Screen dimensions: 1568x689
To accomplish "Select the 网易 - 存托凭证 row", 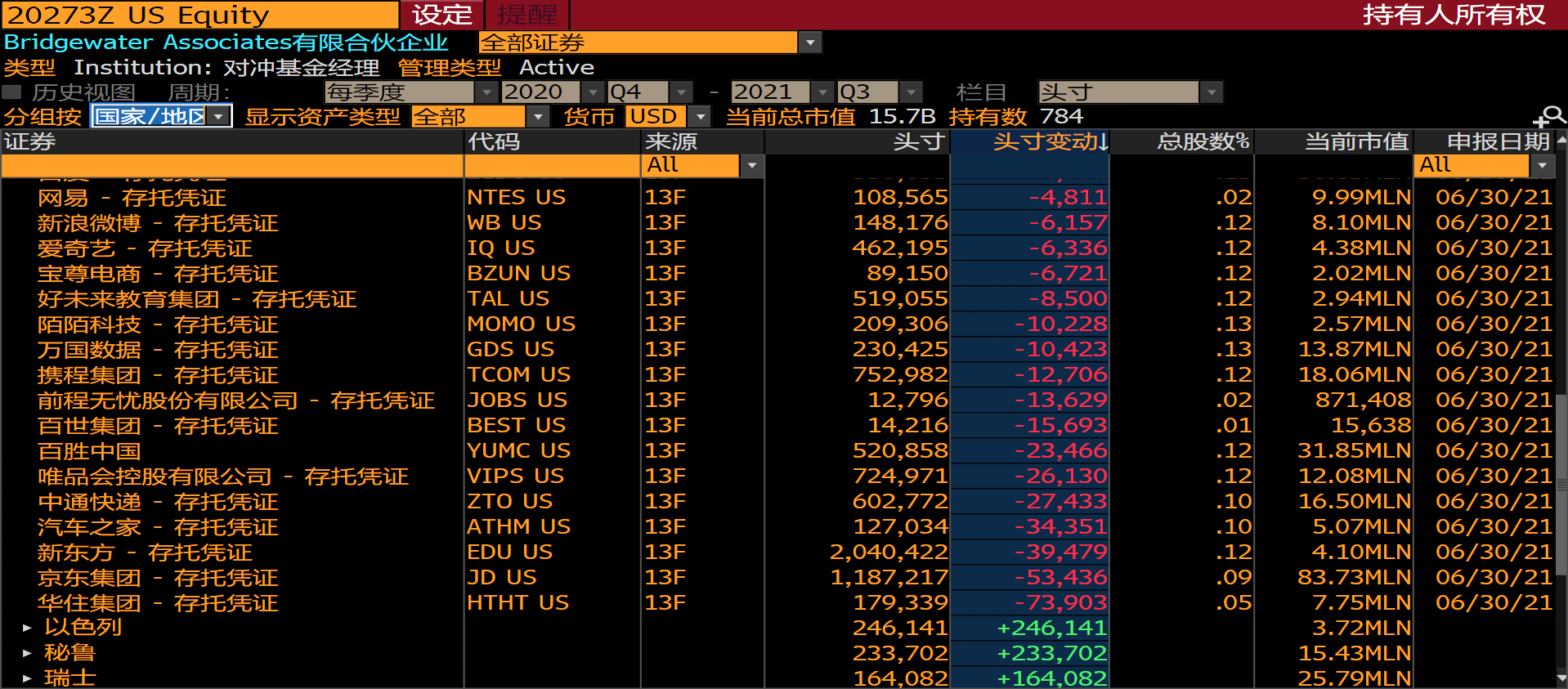I will point(777,198).
